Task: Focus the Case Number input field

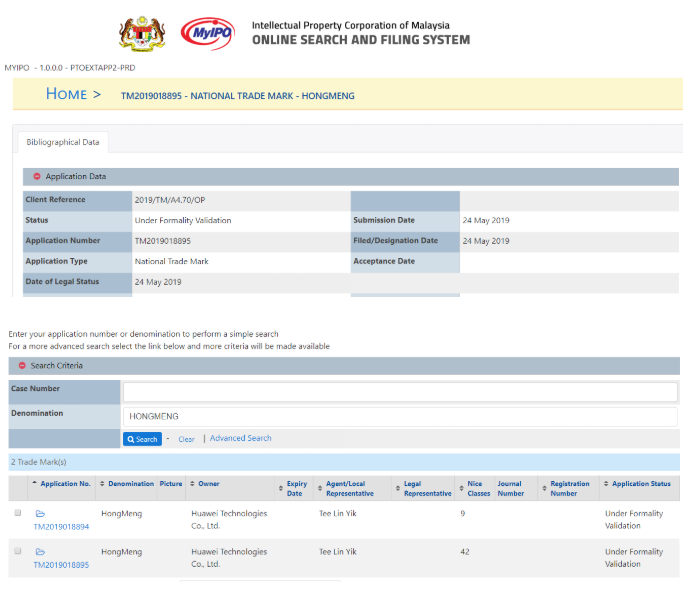Action: (x=400, y=392)
